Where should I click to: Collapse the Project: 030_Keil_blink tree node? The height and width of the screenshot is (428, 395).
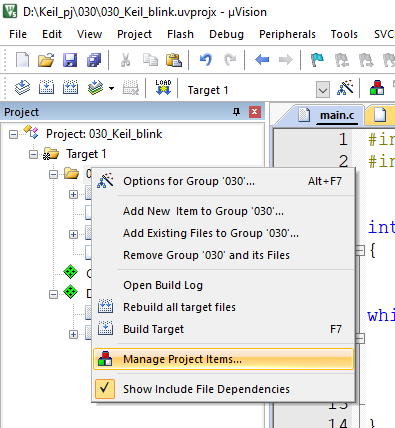coord(13,135)
